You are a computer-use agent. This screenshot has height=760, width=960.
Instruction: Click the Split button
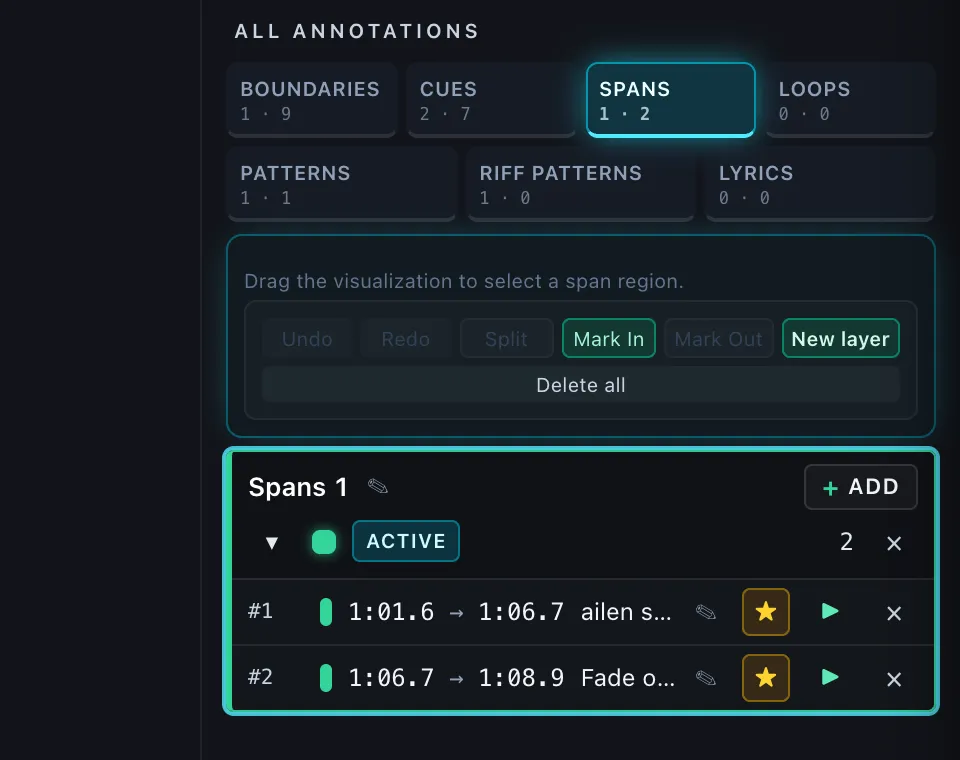pos(506,338)
